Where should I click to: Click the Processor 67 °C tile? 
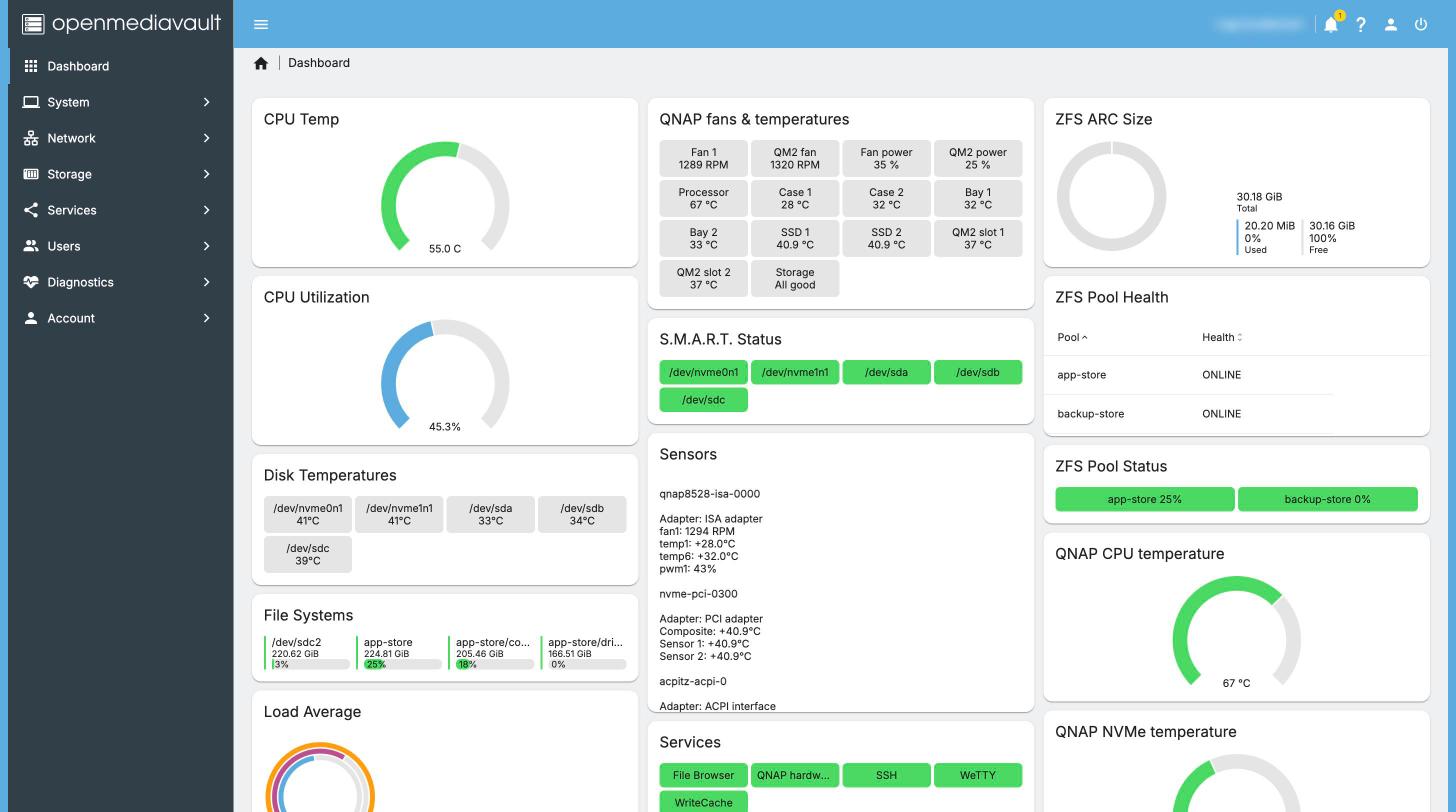[704, 198]
